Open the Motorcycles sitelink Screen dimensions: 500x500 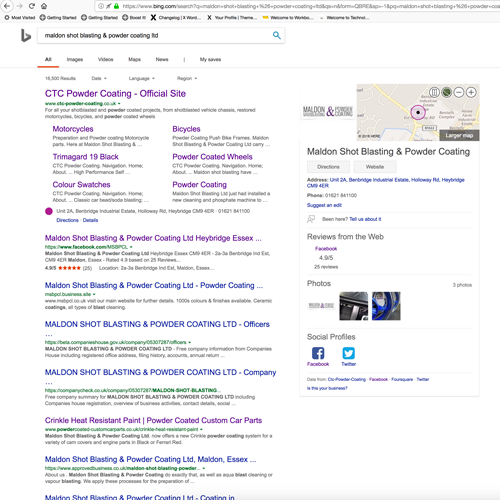pos(73,129)
